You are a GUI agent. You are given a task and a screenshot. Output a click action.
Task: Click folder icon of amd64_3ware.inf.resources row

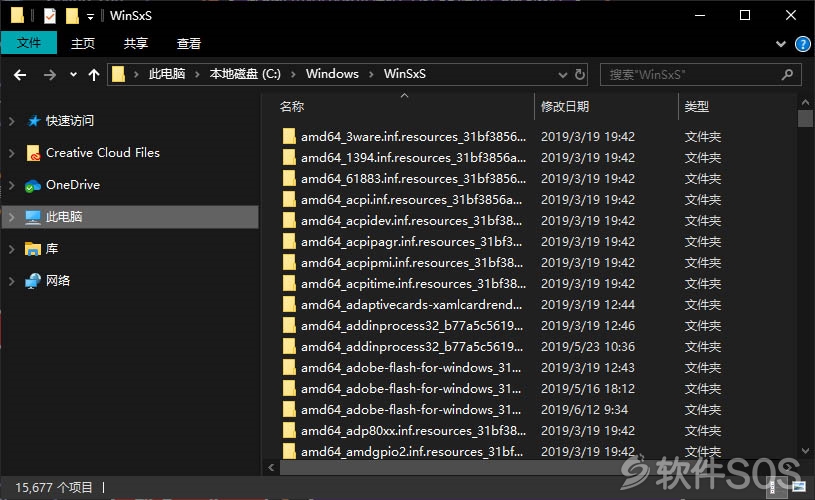click(289, 137)
